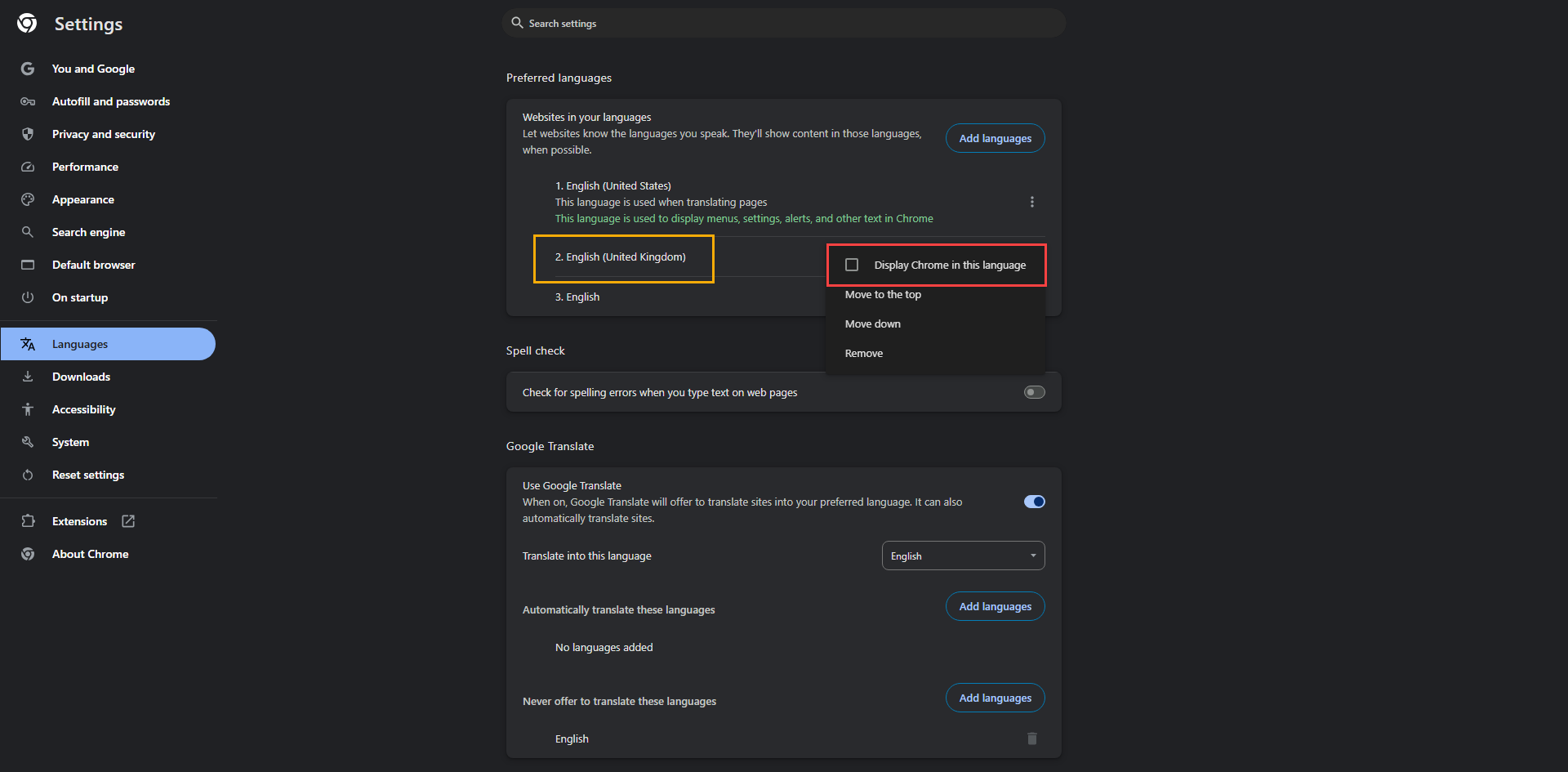
Task: Click the palette icon for Appearance
Action: (x=28, y=199)
